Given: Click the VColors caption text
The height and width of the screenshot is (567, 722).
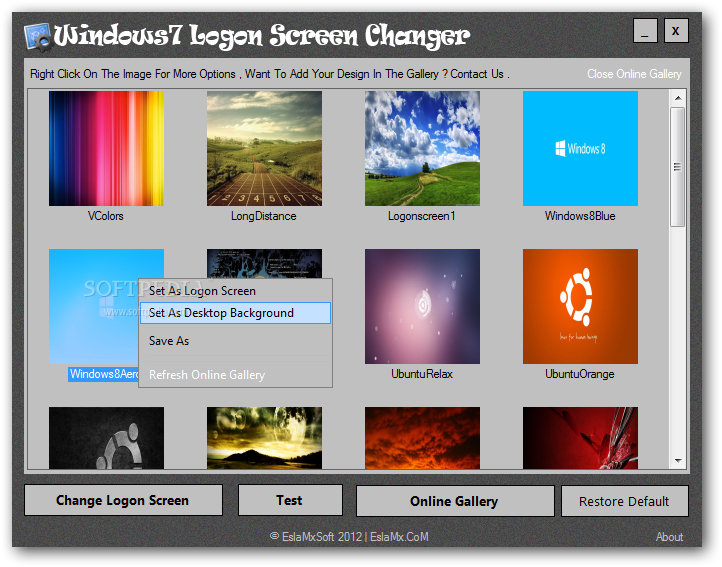Looking at the screenshot, I should 106,216.
